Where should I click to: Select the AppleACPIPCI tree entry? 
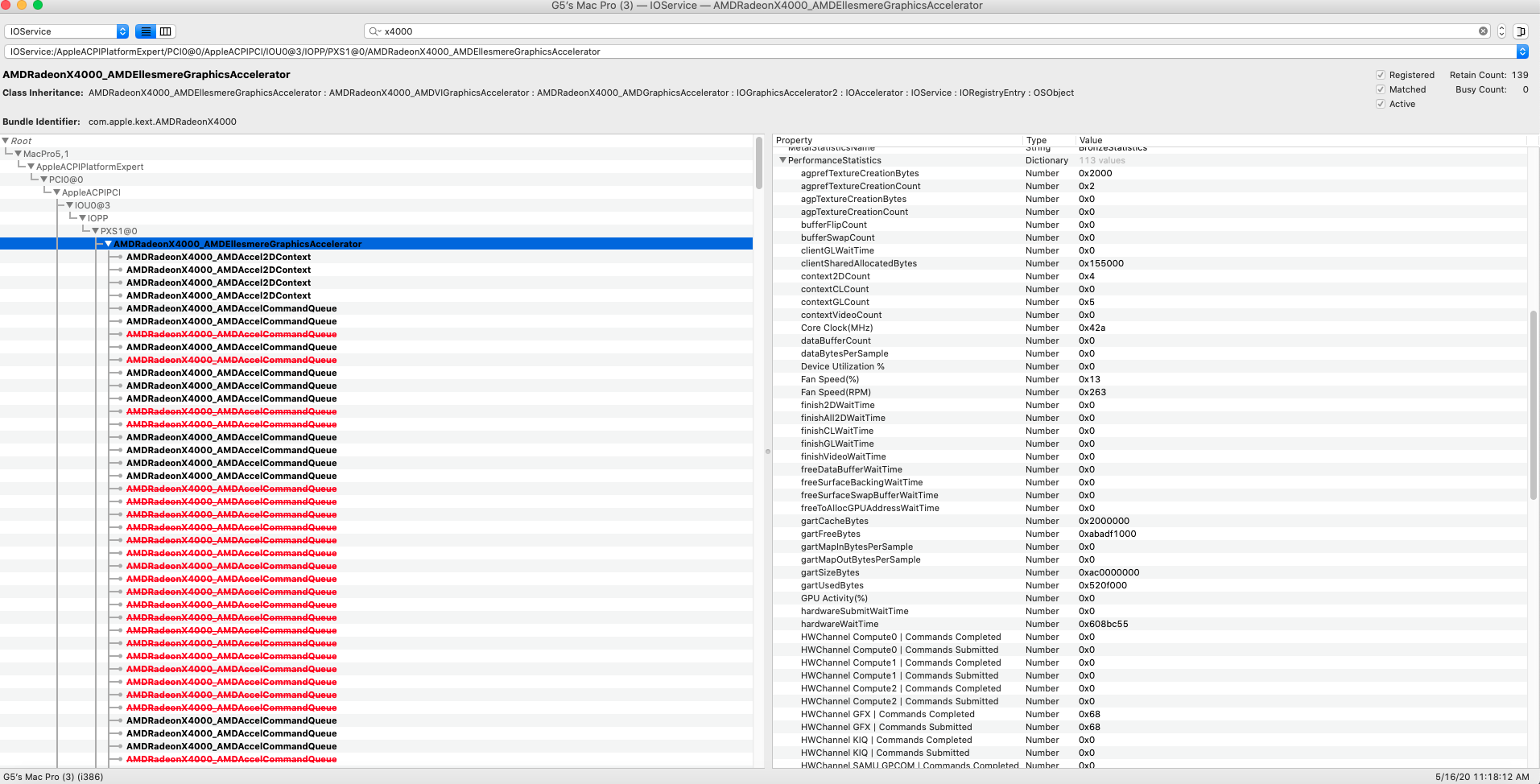91,192
